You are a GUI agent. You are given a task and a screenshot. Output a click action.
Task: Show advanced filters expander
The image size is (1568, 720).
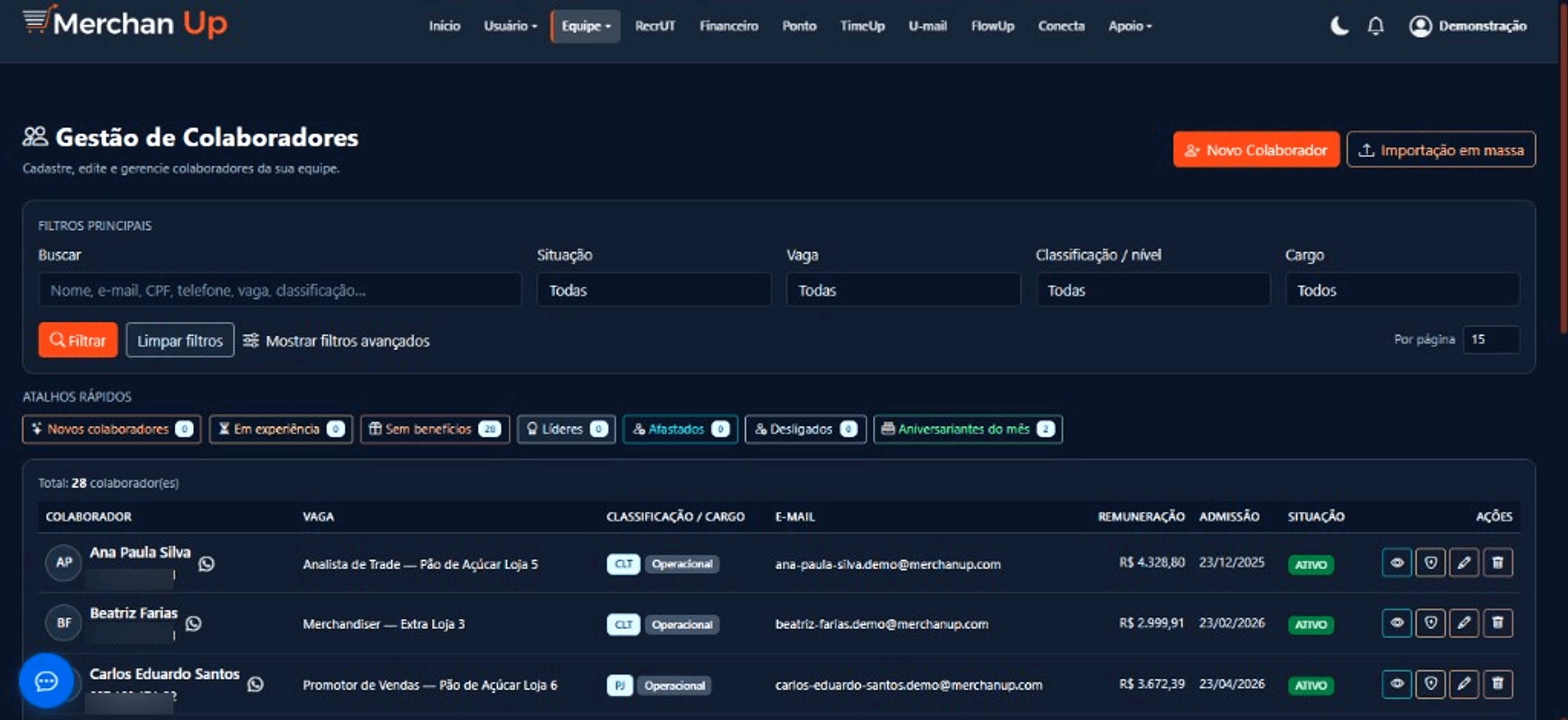336,340
